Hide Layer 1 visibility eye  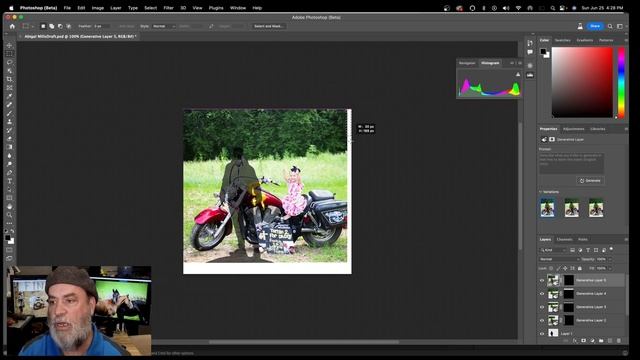tap(542, 333)
